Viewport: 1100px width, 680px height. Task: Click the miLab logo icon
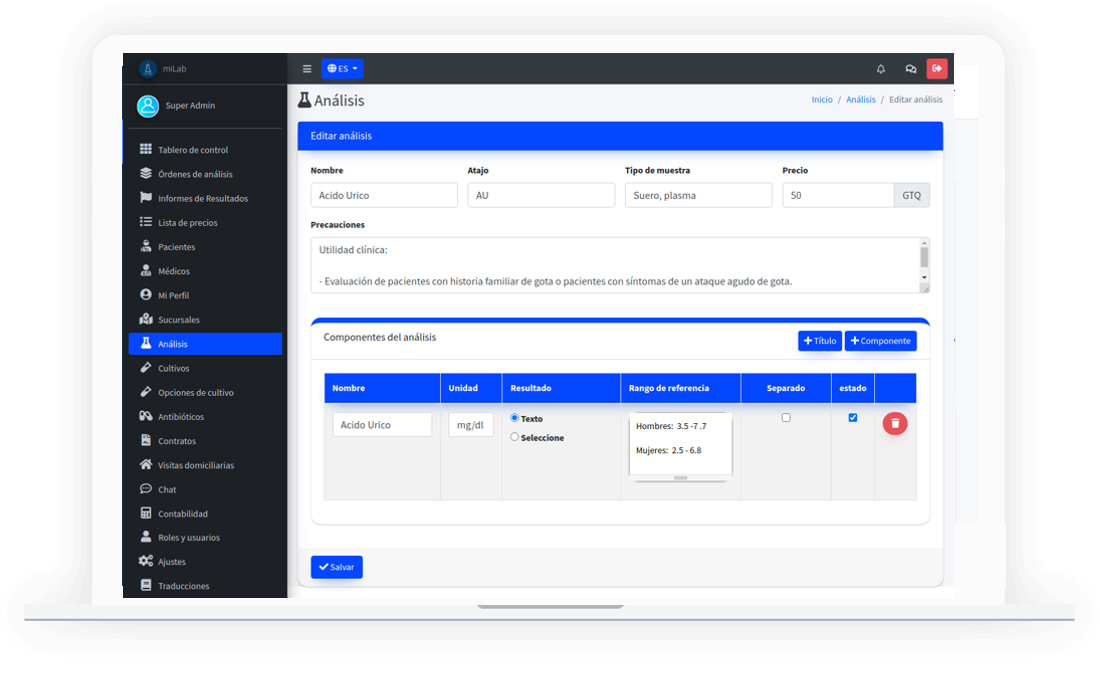pos(148,69)
